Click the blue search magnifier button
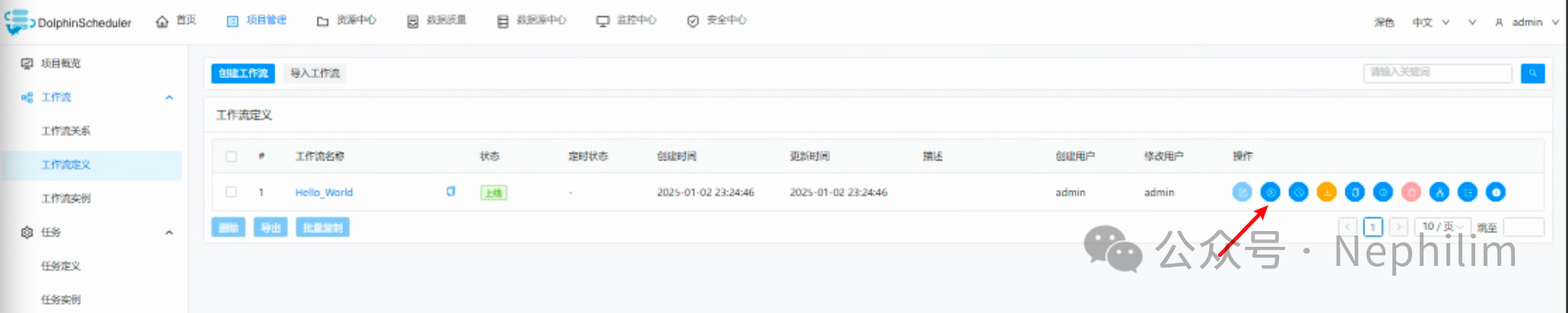The width and height of the screenshot is (1568, 313). point(1532,73)
